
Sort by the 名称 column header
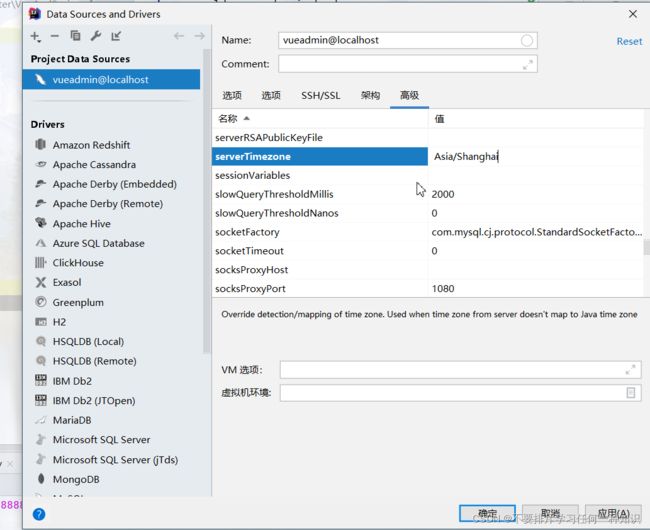click(x=320, y=119)
